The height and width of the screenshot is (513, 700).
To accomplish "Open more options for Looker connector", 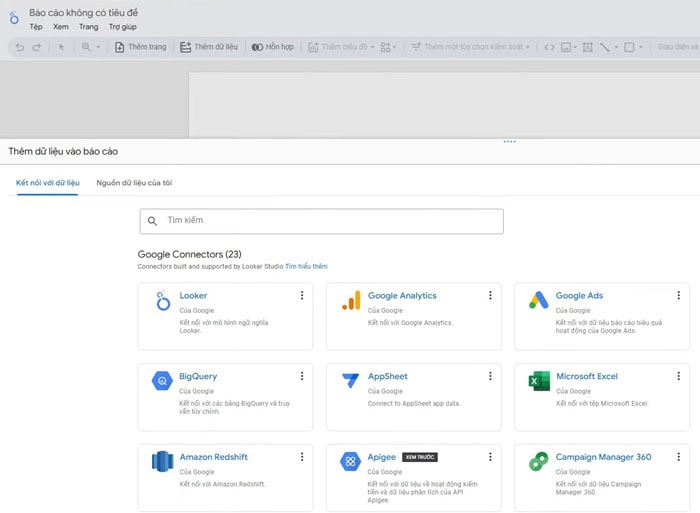I will click(x=302, y=295).
